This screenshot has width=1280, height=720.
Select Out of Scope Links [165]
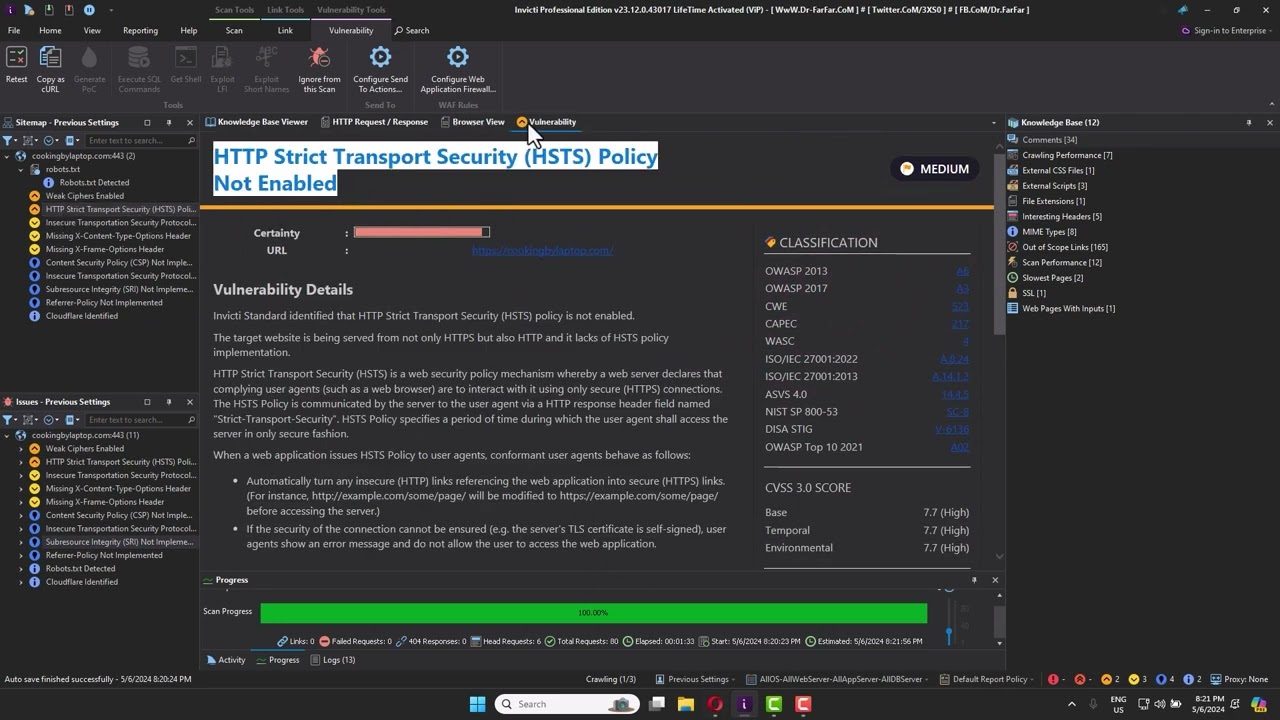point(1064,247)
